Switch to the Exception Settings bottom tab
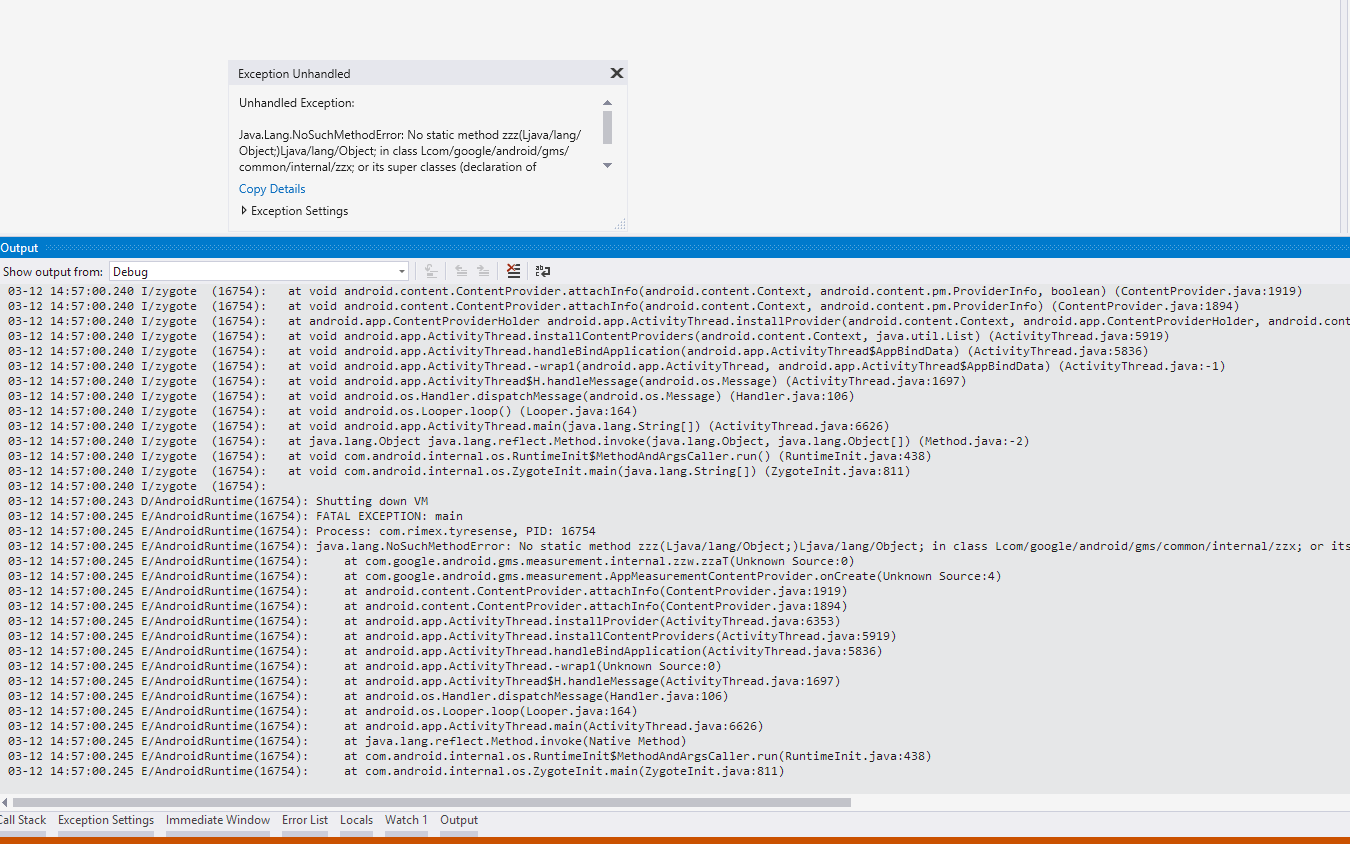 [106, 820]
